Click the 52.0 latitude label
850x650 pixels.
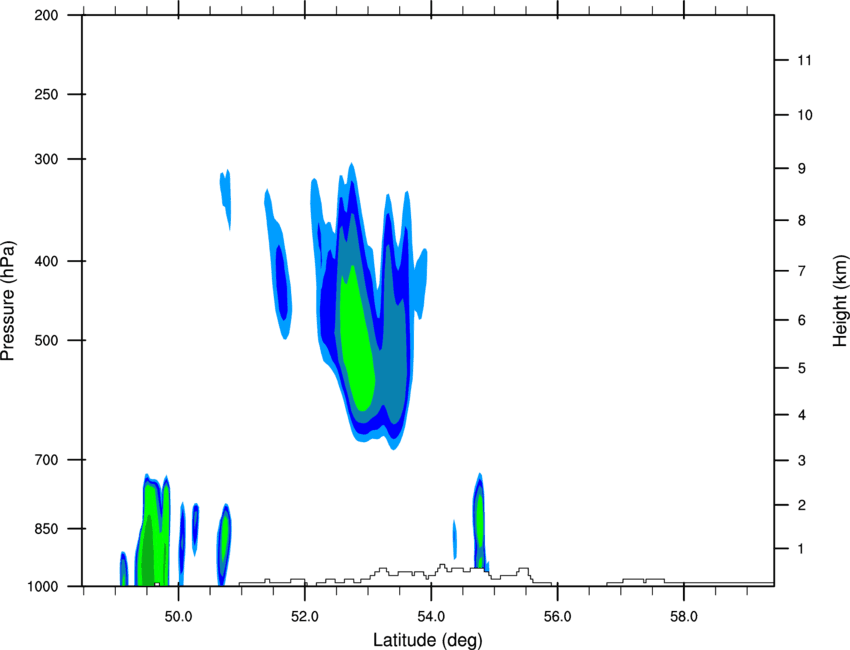click(305, 617)
